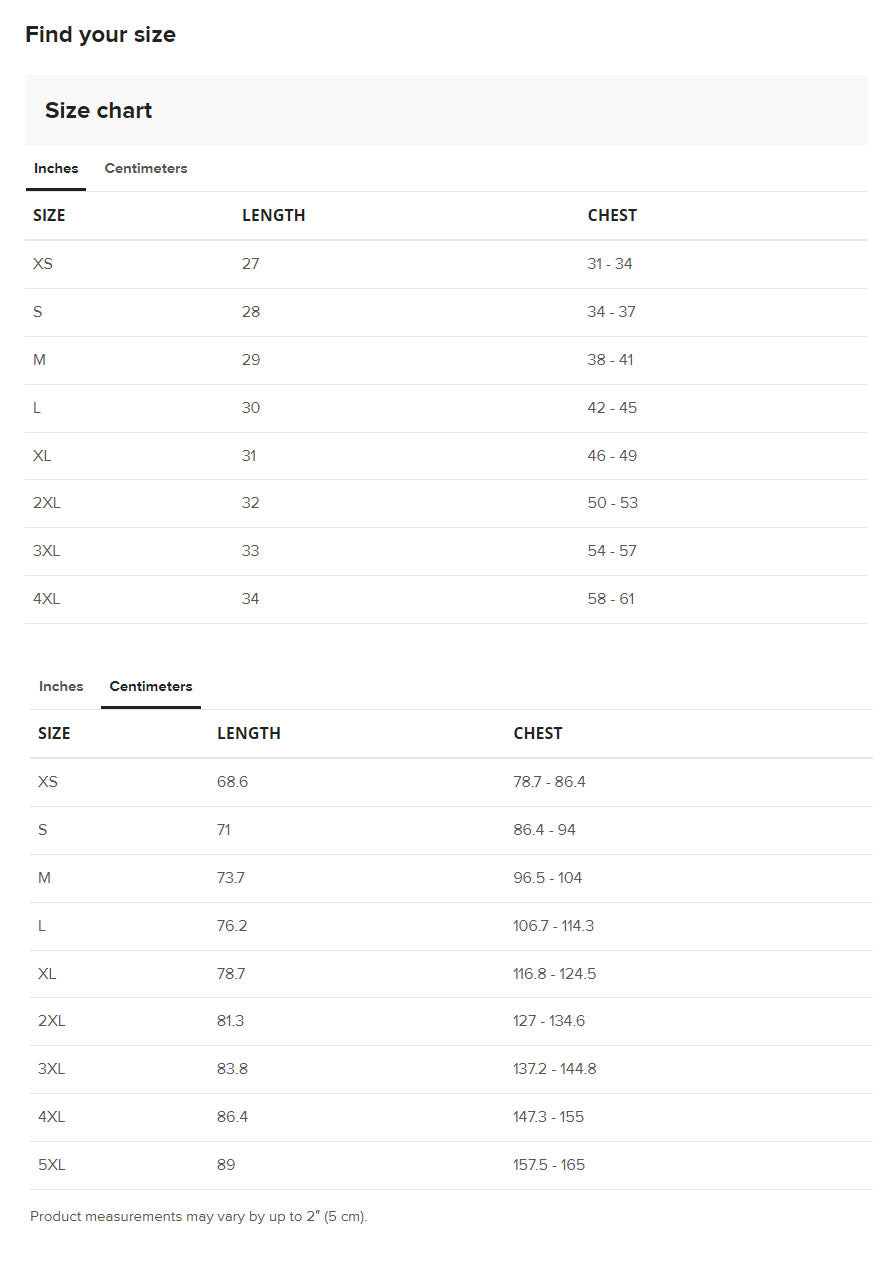The width and height of the screenshot is (884, 1261).
Task: Click the chest range 42 - 45
Action: point(612,408)
